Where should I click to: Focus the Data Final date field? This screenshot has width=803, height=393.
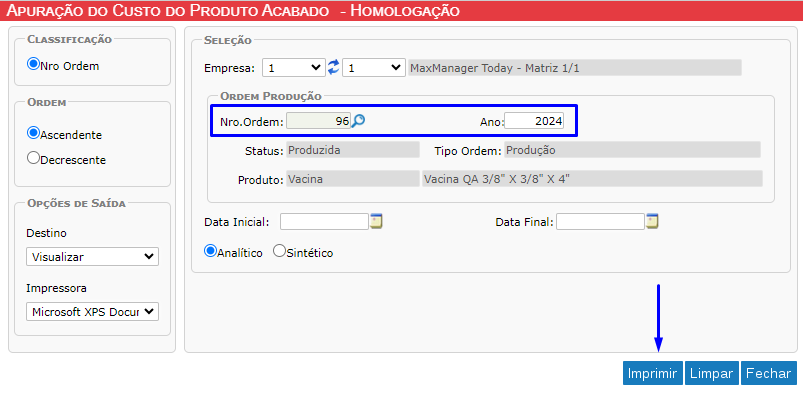600,222
